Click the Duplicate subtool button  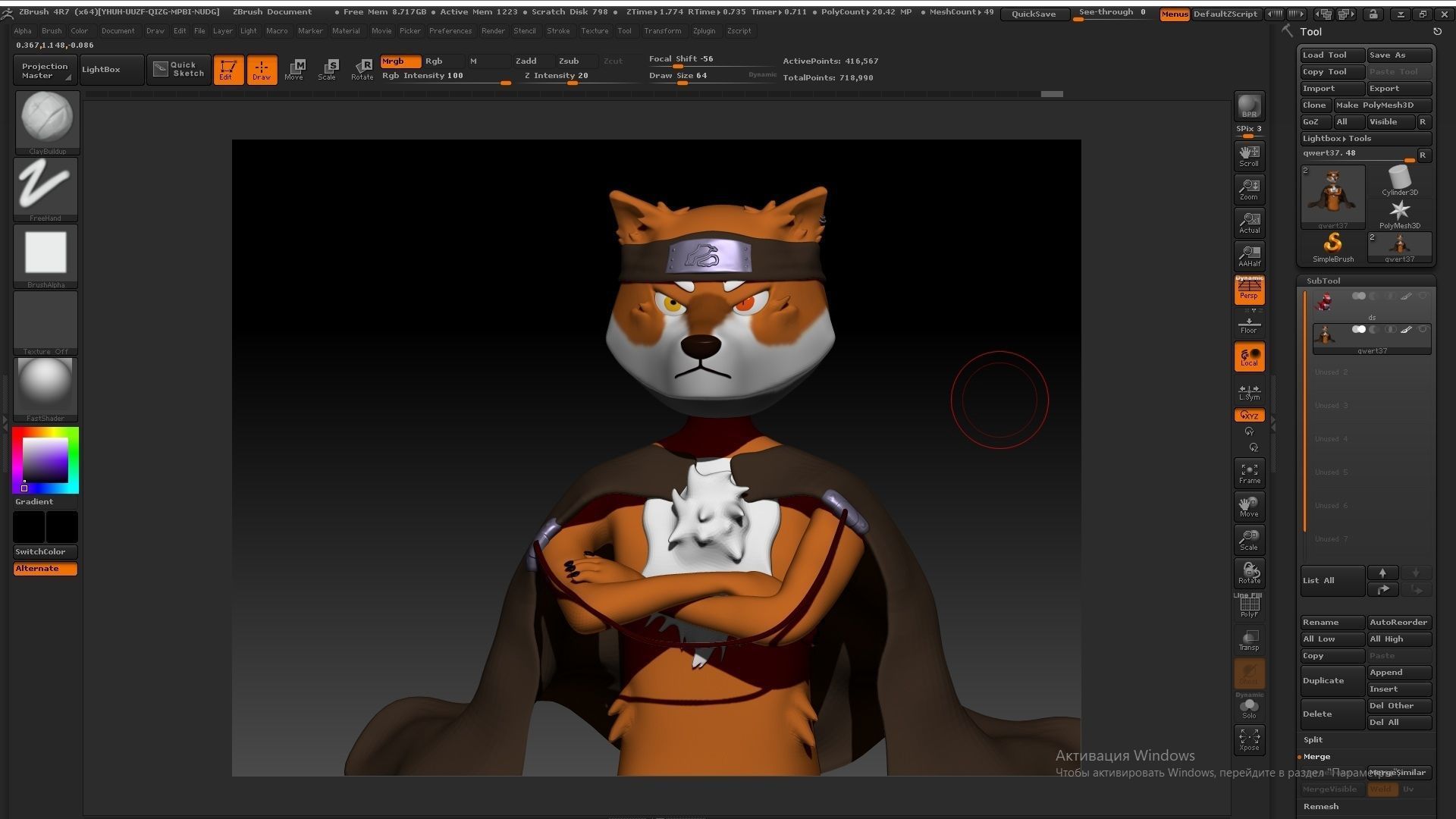[1332, 680]
